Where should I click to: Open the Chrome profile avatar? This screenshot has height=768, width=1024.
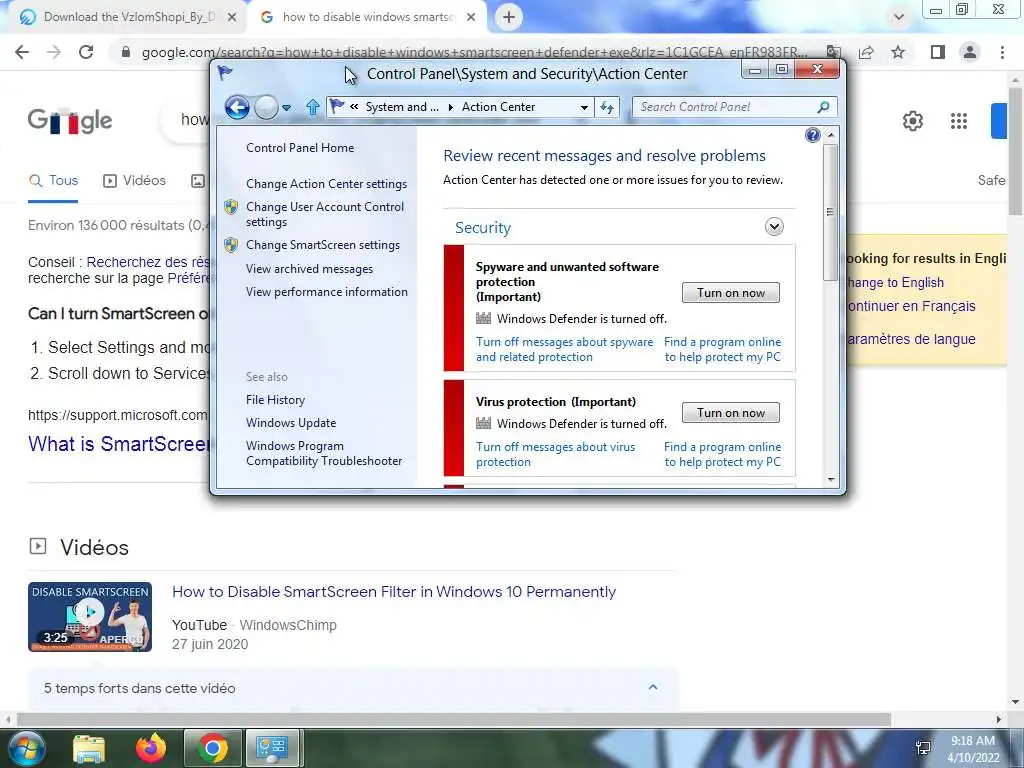coord(970,52)
